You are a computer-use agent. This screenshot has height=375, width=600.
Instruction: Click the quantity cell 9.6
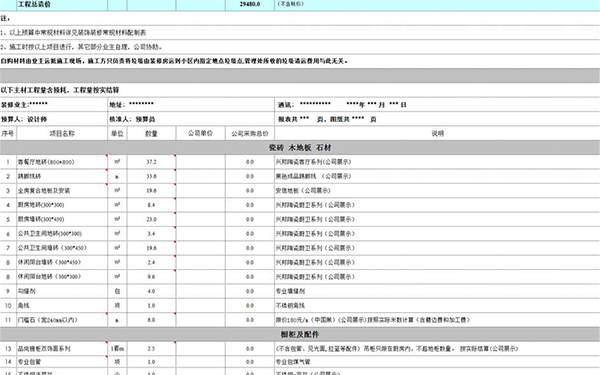pyautogui.click(x=152, y=277)
